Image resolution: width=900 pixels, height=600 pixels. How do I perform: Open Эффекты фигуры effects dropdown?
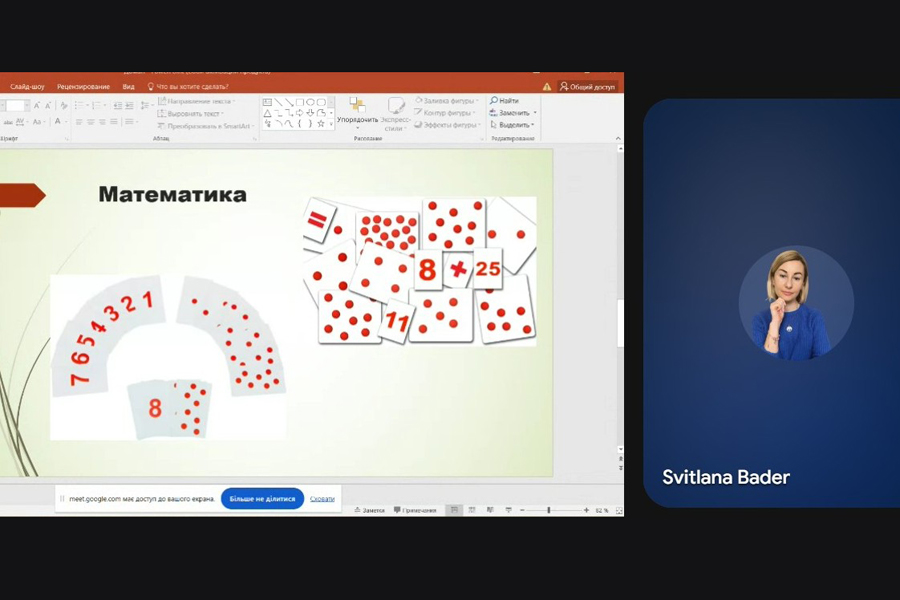pos(447,125)
